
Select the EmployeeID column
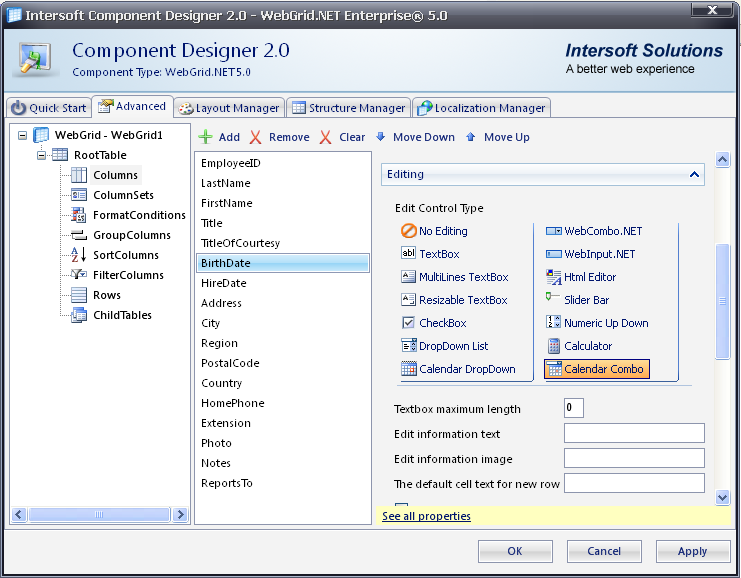coord(283,163)
